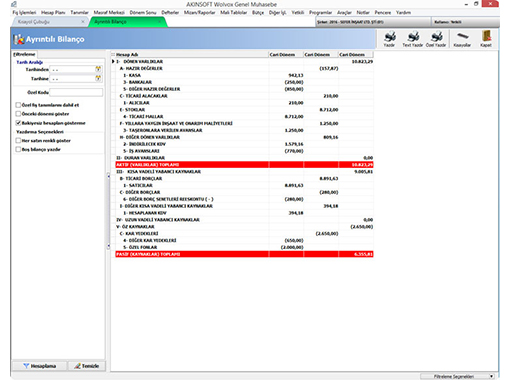Select the 2- İNDİRİLECEK KDV row
510x380 pixels.
(244, 144)
